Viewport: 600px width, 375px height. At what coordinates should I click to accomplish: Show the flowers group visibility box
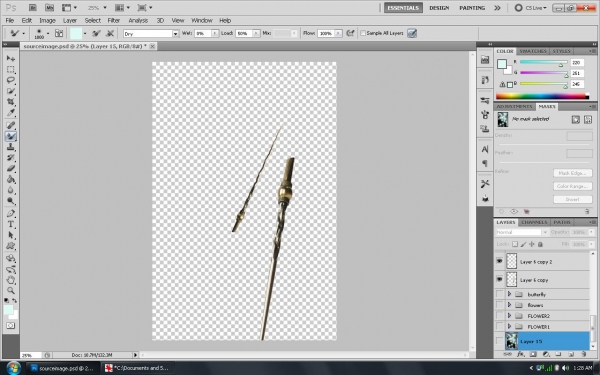[x=499, y=305]
